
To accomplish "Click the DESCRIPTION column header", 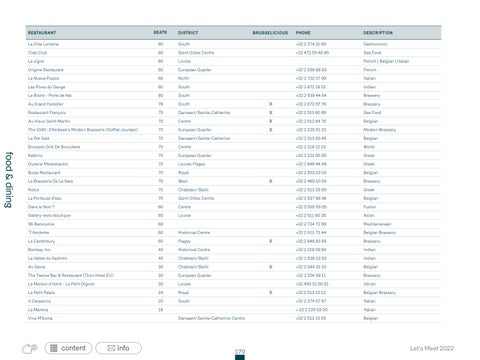I will (x=378, y=33).
